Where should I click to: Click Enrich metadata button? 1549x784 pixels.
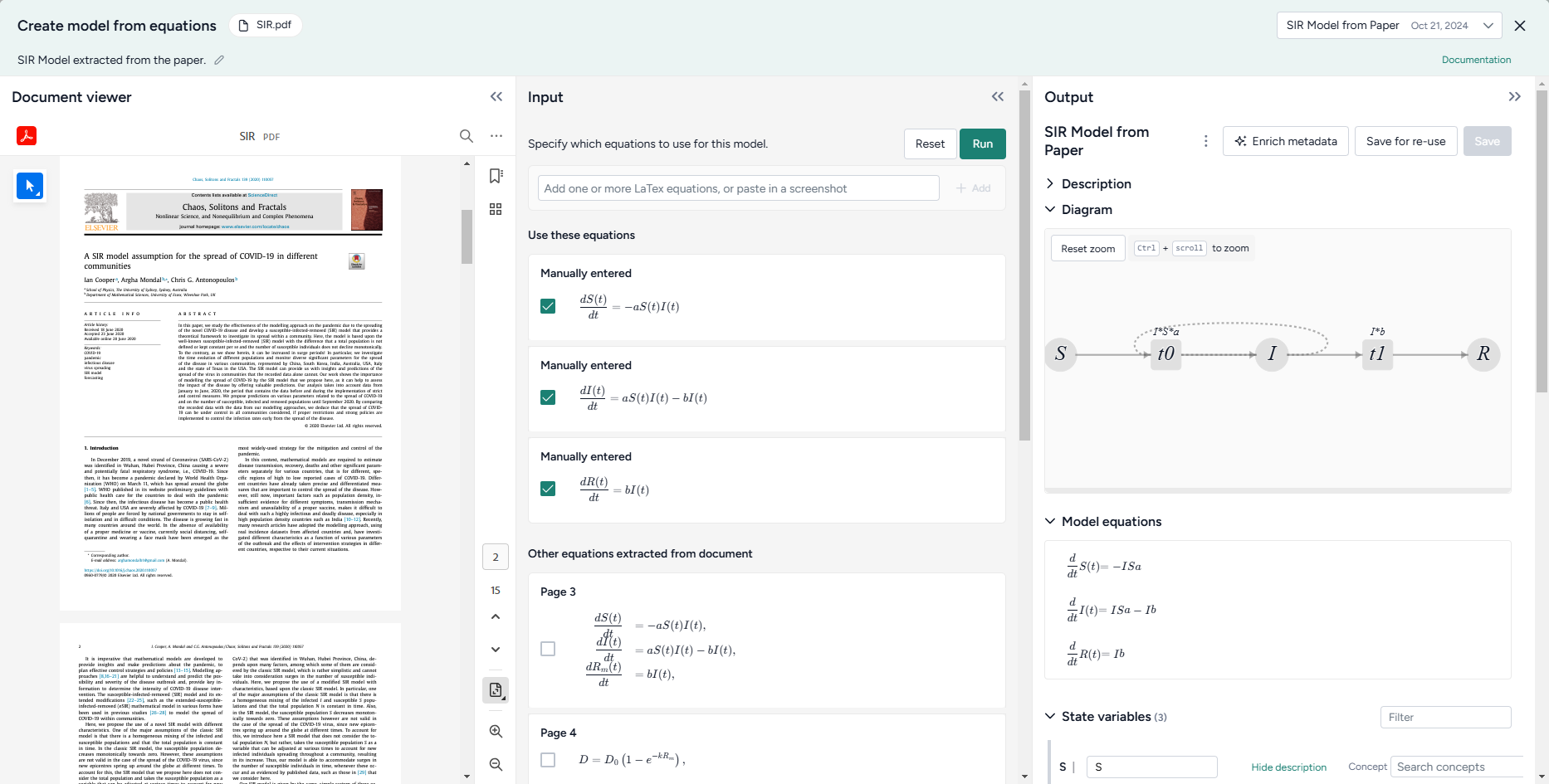pos(1286,141)
